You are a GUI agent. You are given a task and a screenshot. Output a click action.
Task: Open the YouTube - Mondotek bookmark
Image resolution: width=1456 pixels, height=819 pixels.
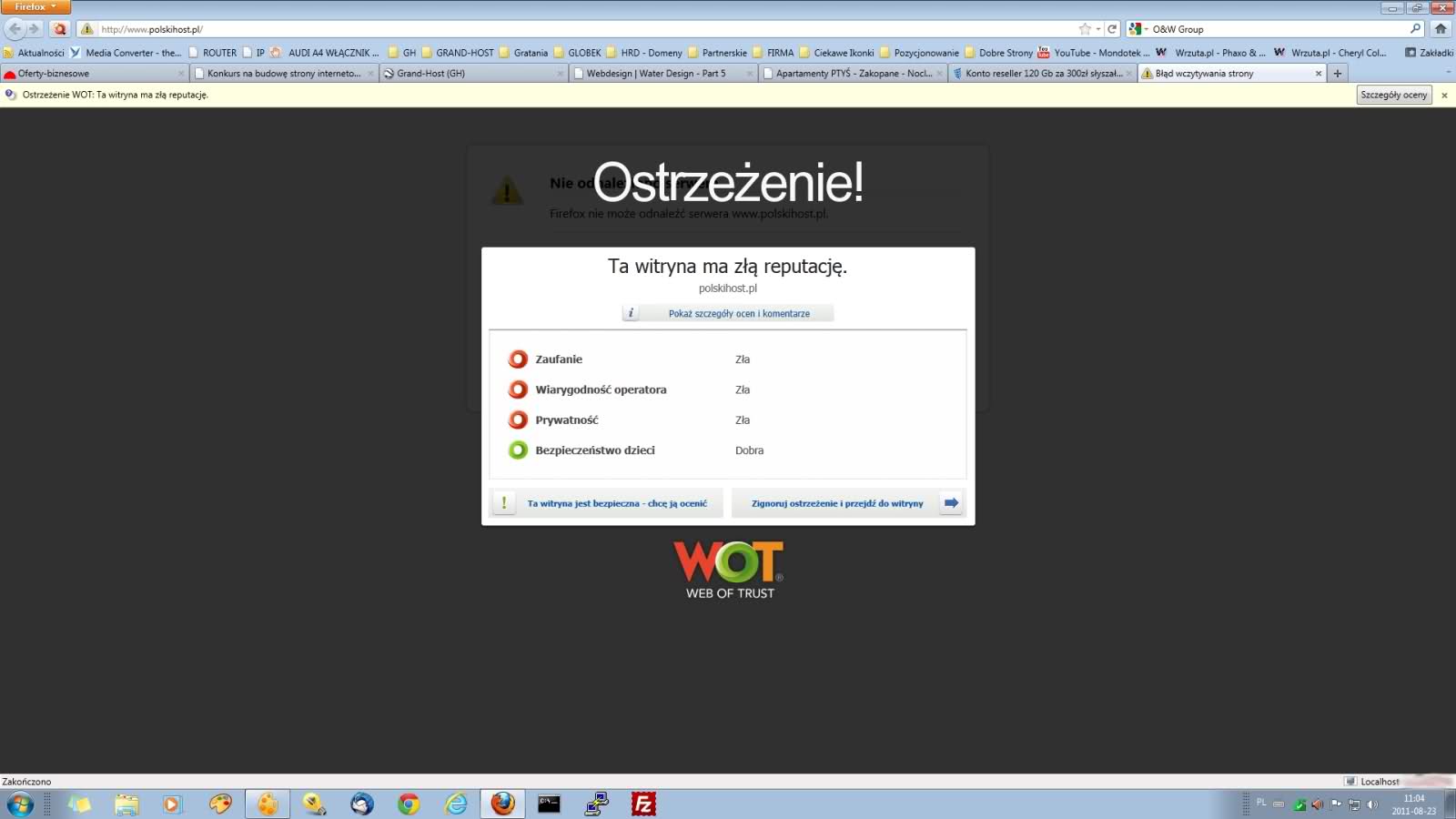coord(1094,53)
